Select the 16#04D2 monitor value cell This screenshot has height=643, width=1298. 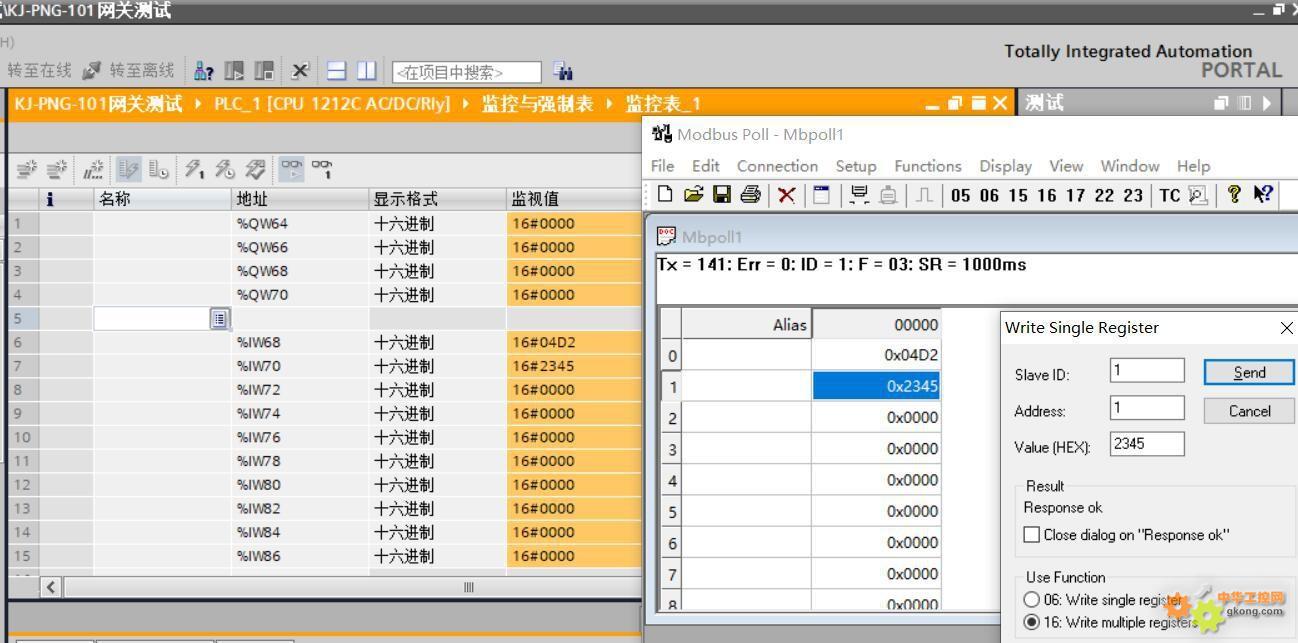pos(574,342)
